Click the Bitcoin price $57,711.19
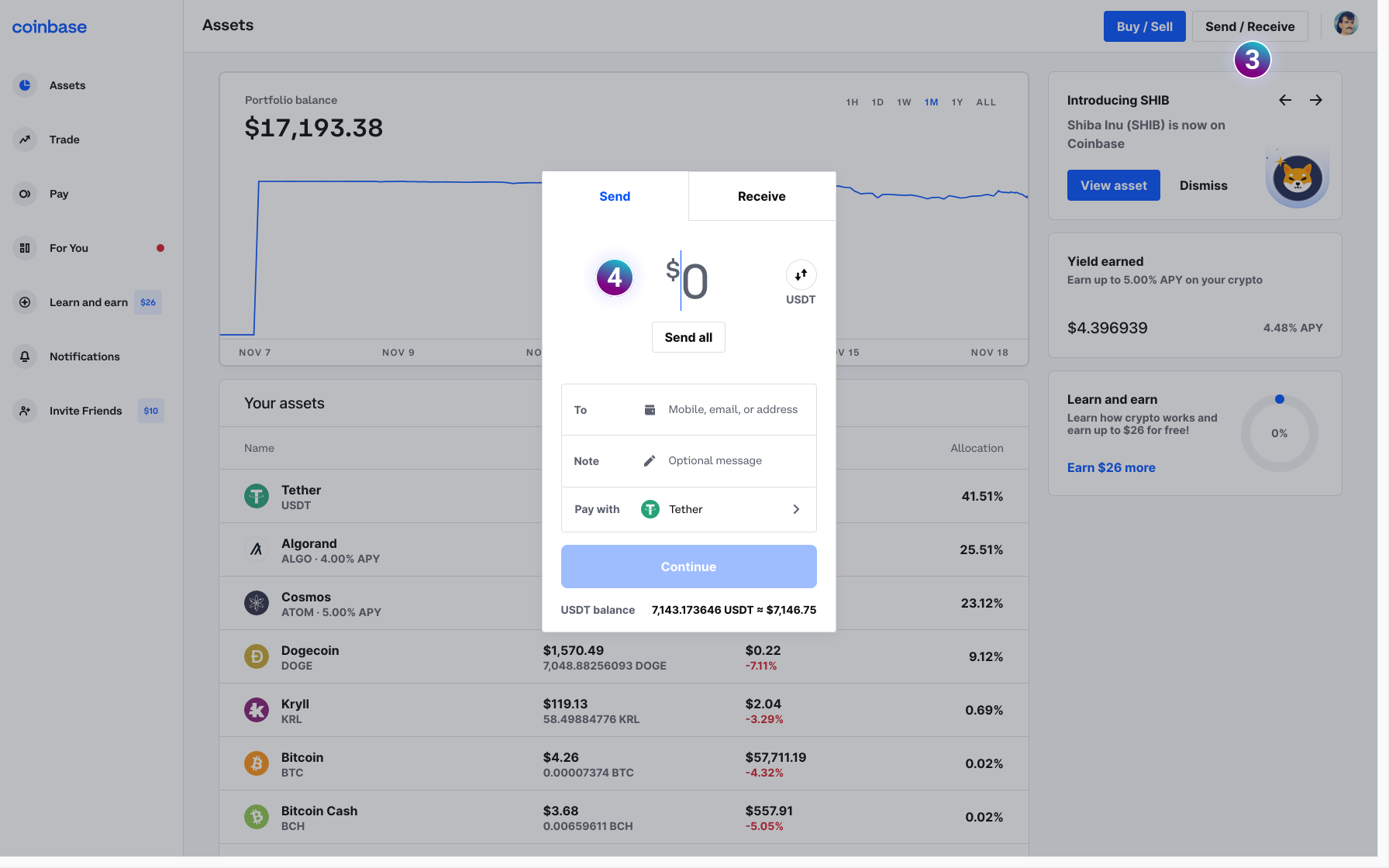This screenshot has height=868, width=1389. coord(775,757)
